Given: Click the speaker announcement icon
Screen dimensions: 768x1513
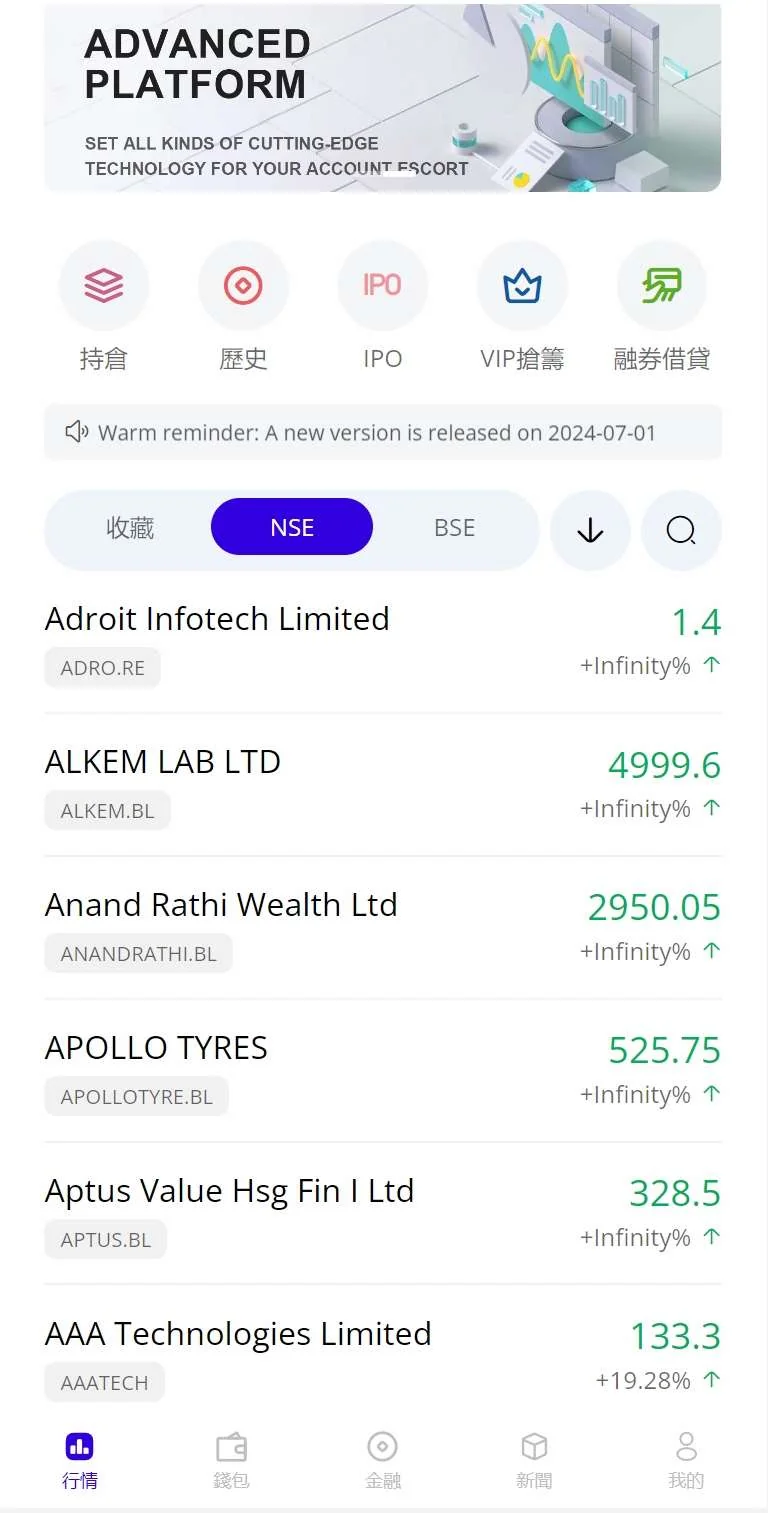Looking at the screenshot, I should tap(77, 432).
